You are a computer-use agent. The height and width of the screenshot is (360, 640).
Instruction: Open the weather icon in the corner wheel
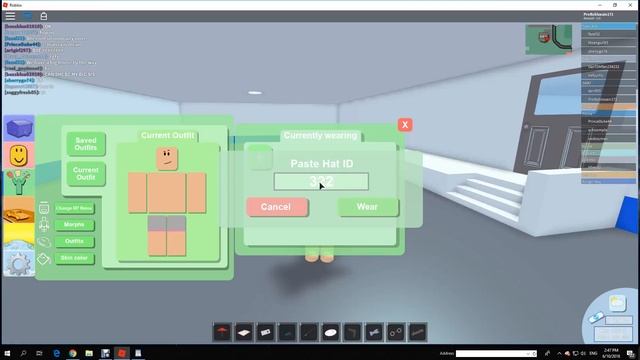pyautogui.click(x=617, y=302)
